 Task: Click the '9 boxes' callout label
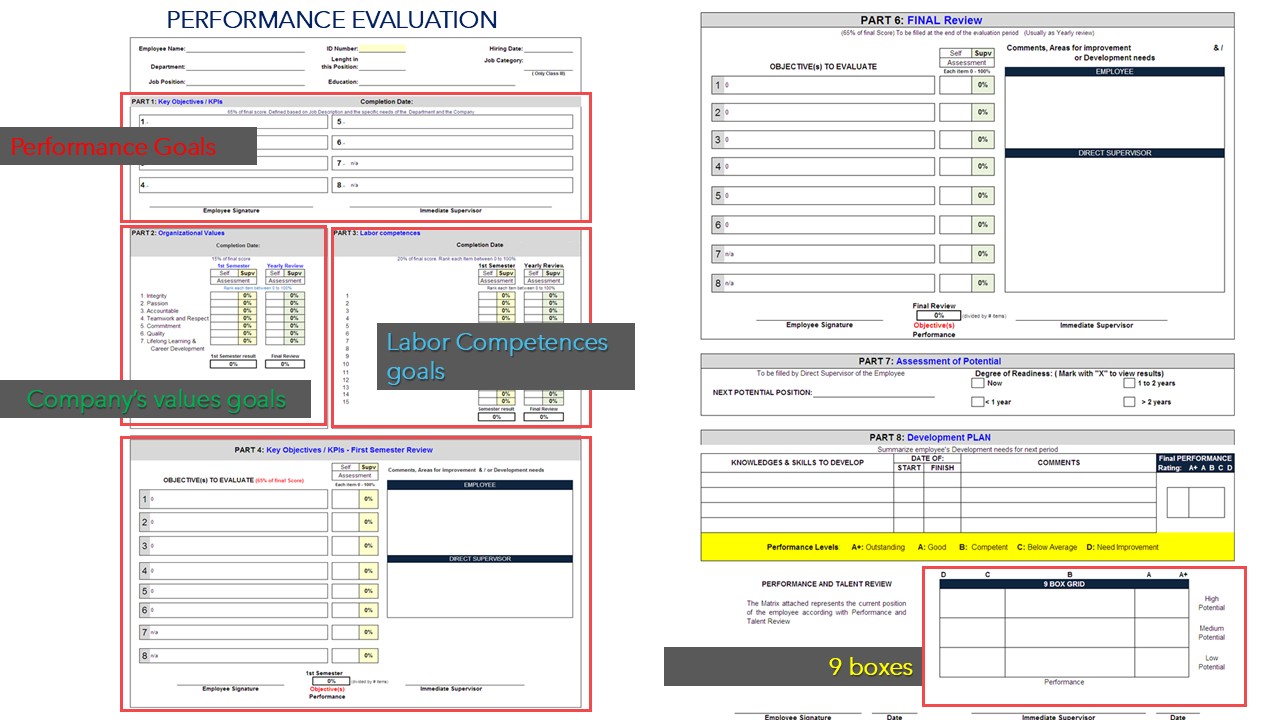(791, 666)
